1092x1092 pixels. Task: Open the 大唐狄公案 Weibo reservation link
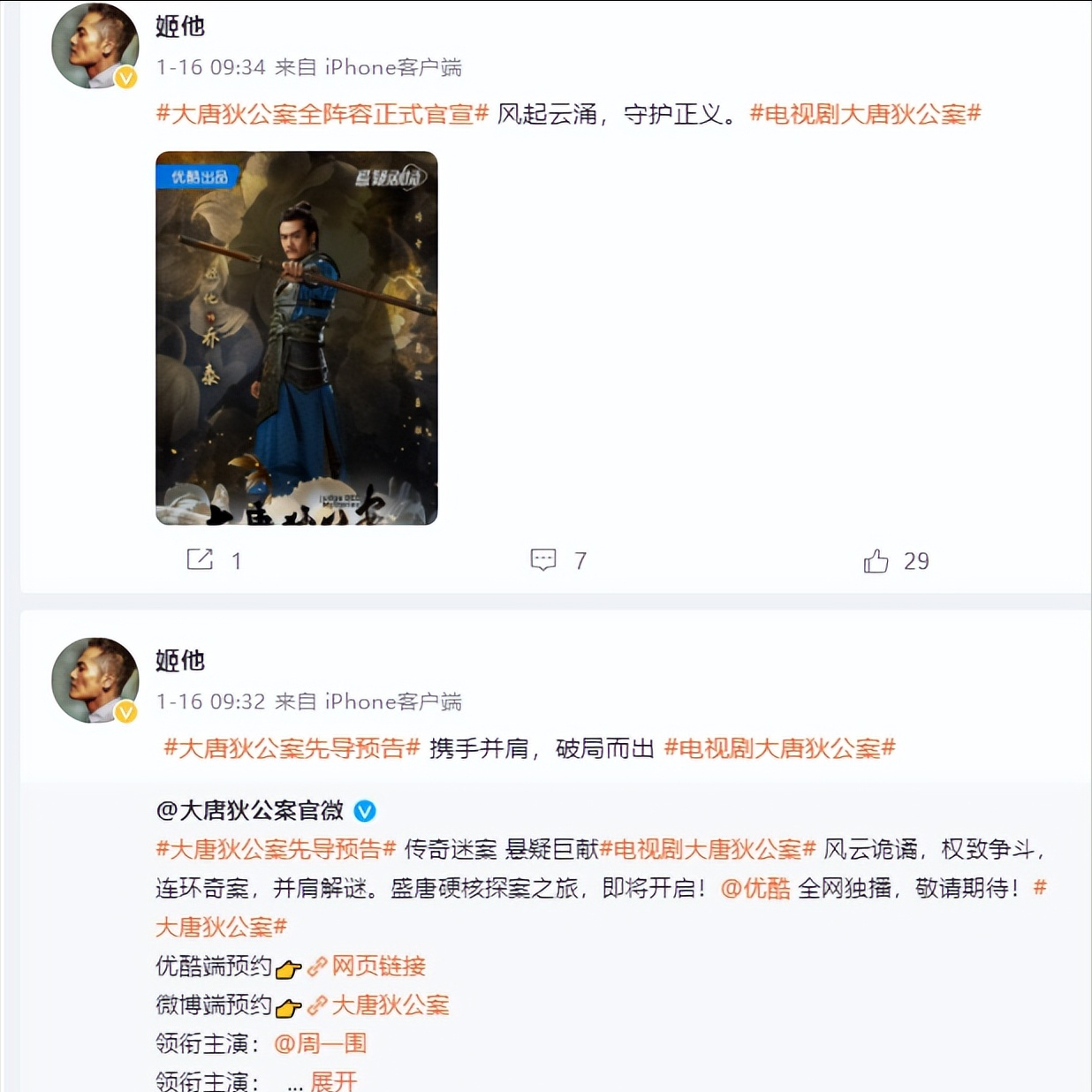[390, 1005]
